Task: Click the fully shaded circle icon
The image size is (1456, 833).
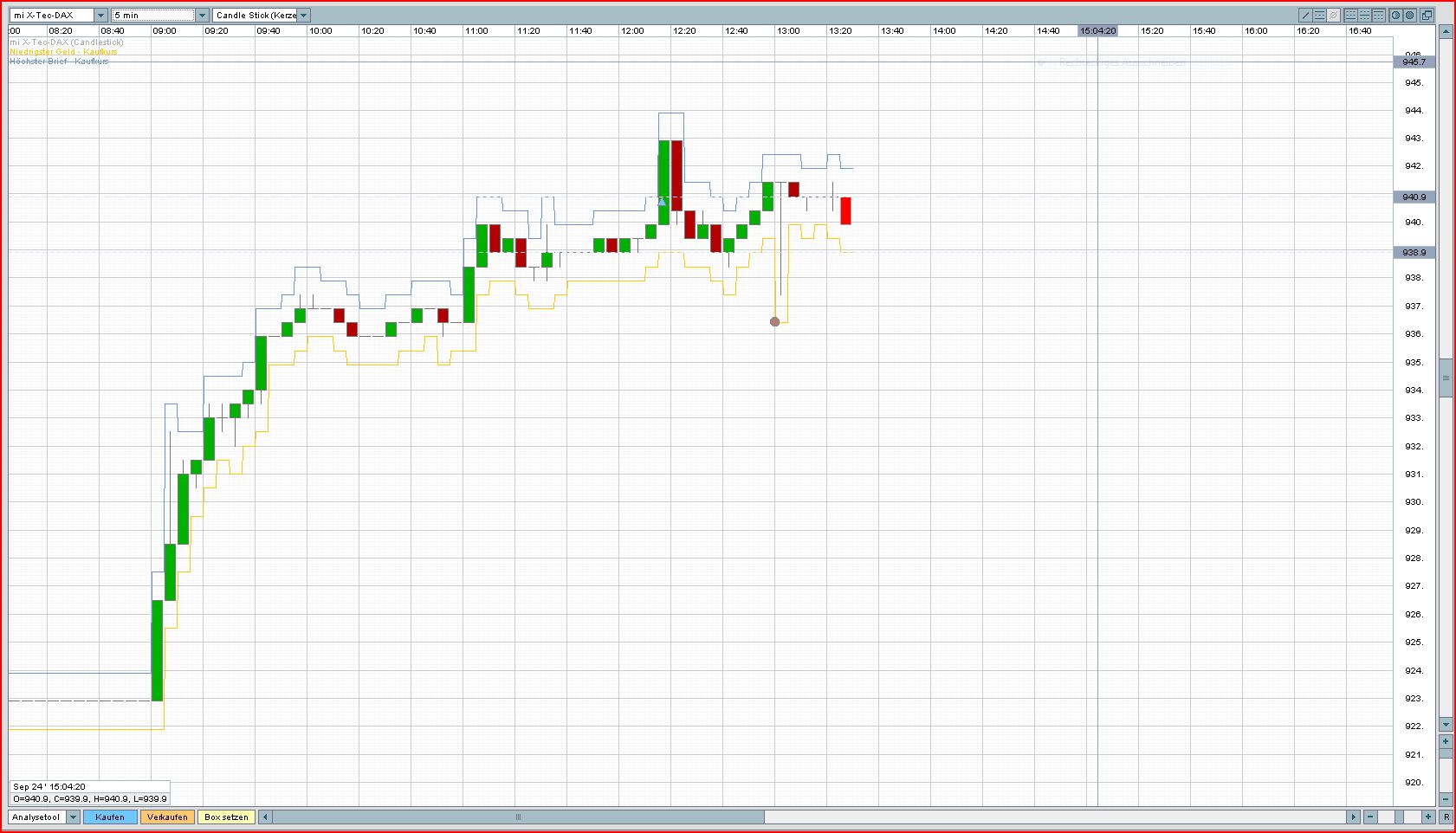Action: tap(1409, 15)
